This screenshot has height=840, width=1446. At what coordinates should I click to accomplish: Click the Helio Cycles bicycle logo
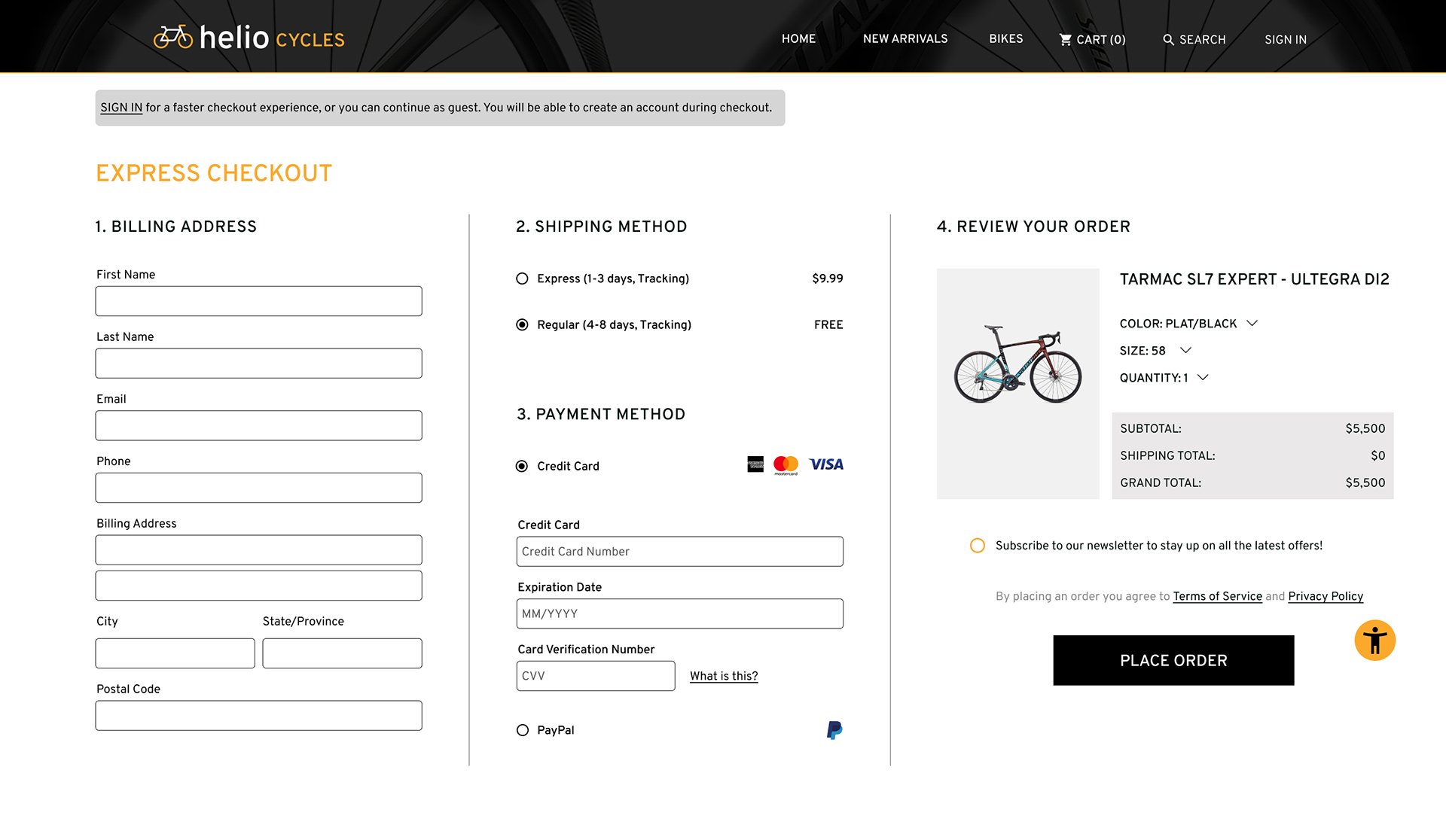(173, 37)
